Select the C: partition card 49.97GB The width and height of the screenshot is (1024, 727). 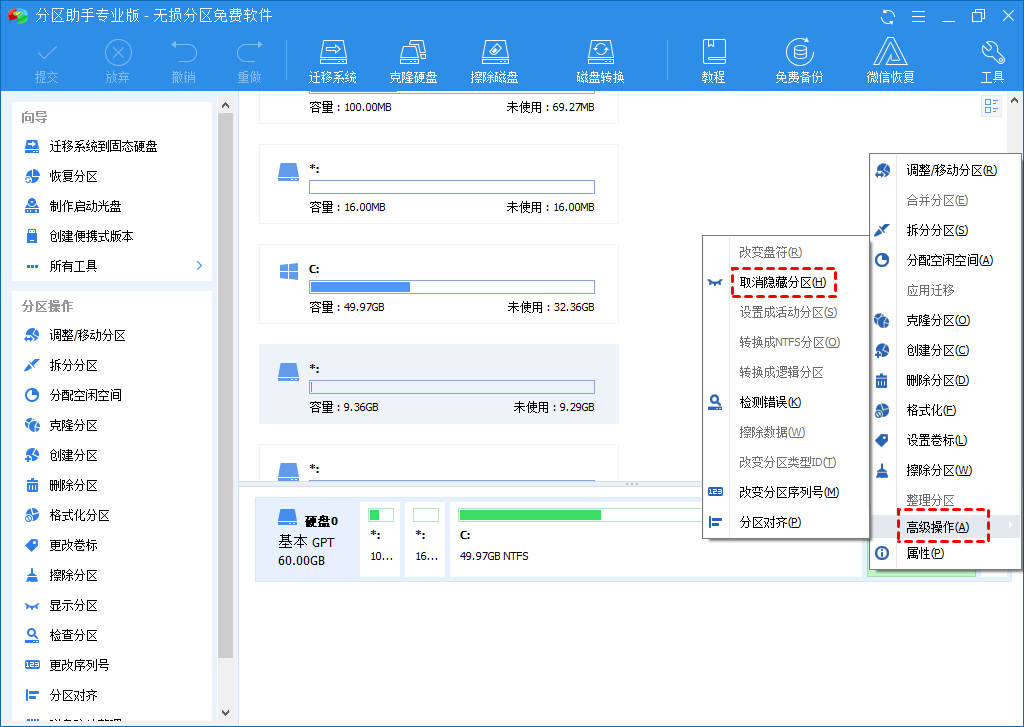[439, 284]
